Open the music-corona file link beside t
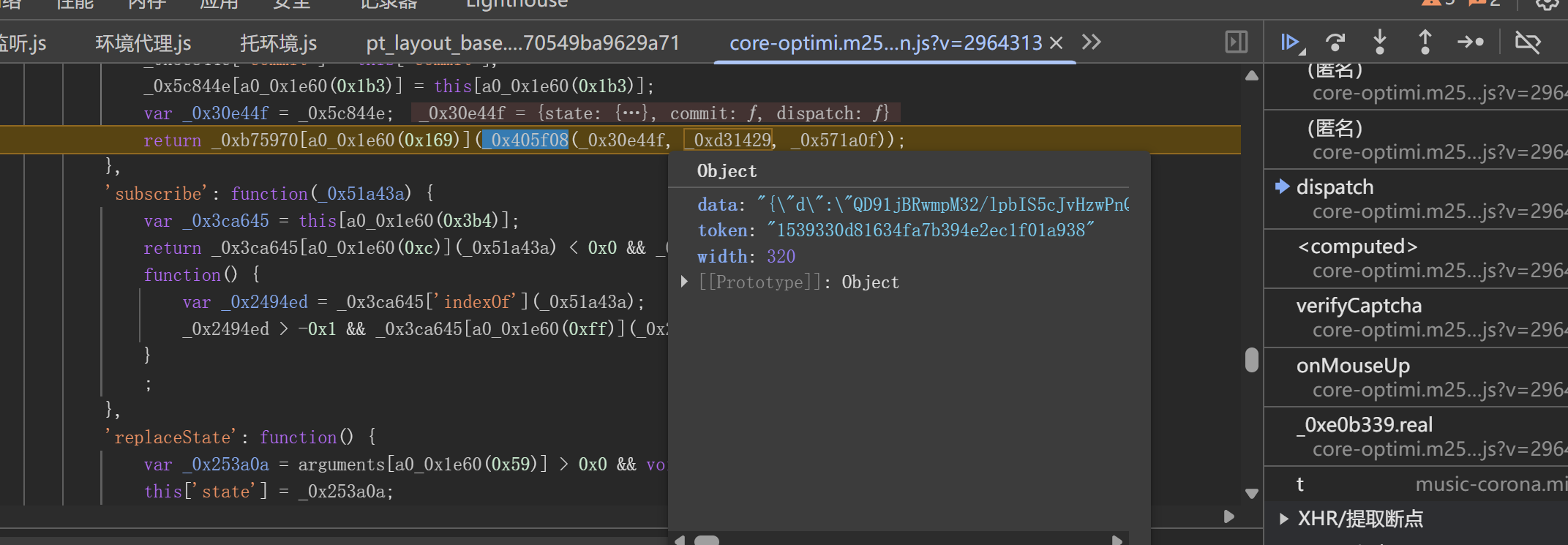 (1491, 484)
